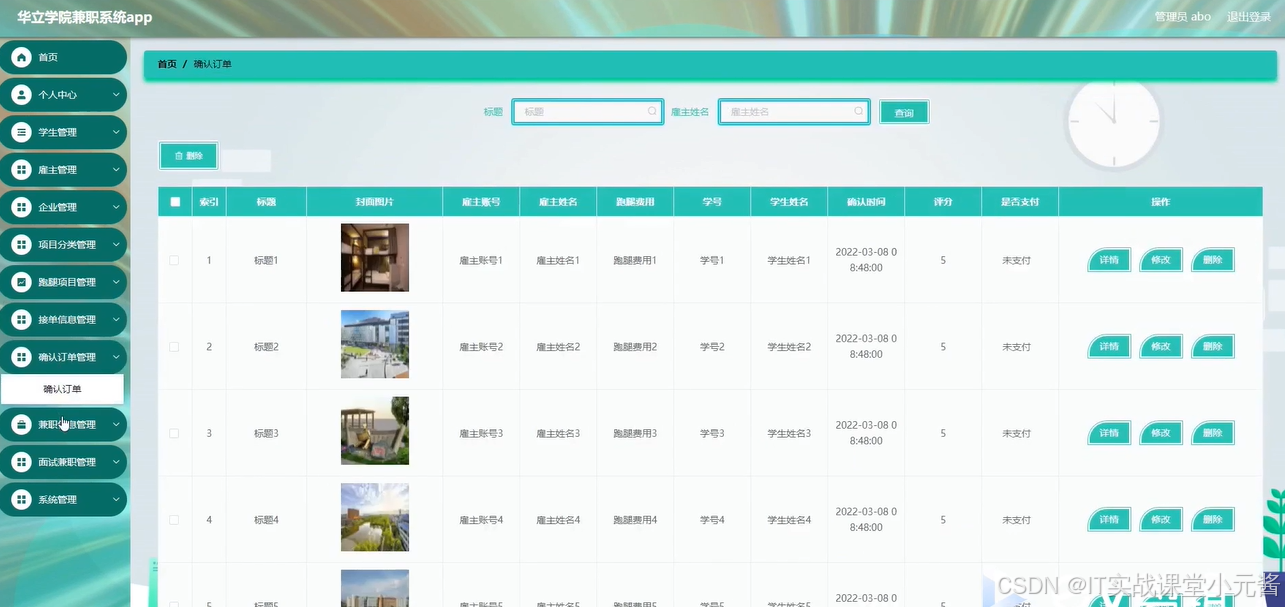Click the 确认时间 column header

coord(866,202)
